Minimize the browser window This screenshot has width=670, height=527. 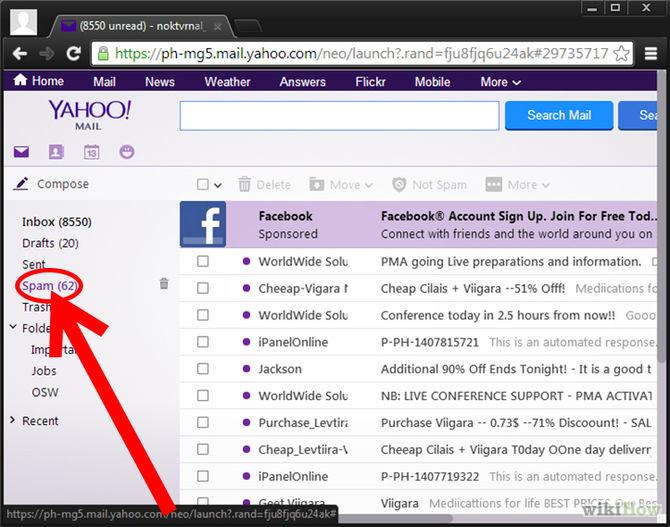[592, 8]
